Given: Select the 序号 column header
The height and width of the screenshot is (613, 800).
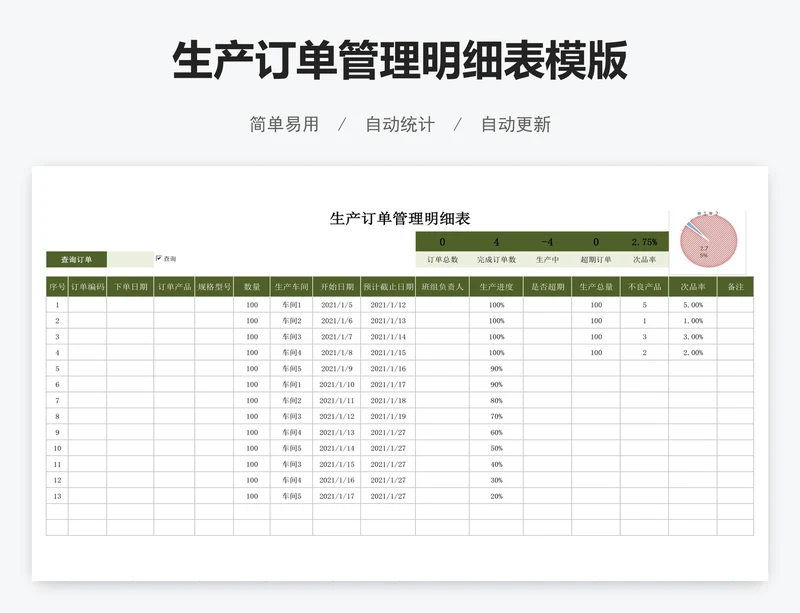Looking at the screenshot, I should (57, 287).
